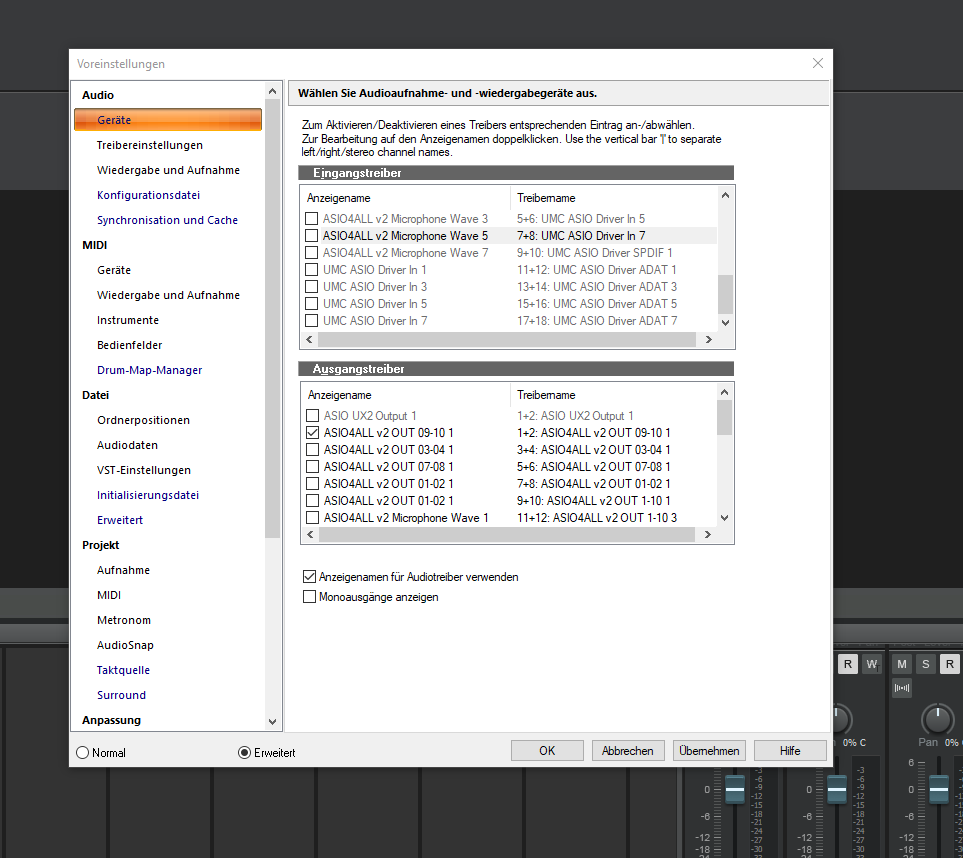Click the waveform display icon in the background mixer strip
This screenshot has width=963, height=858.
[902, 688]
